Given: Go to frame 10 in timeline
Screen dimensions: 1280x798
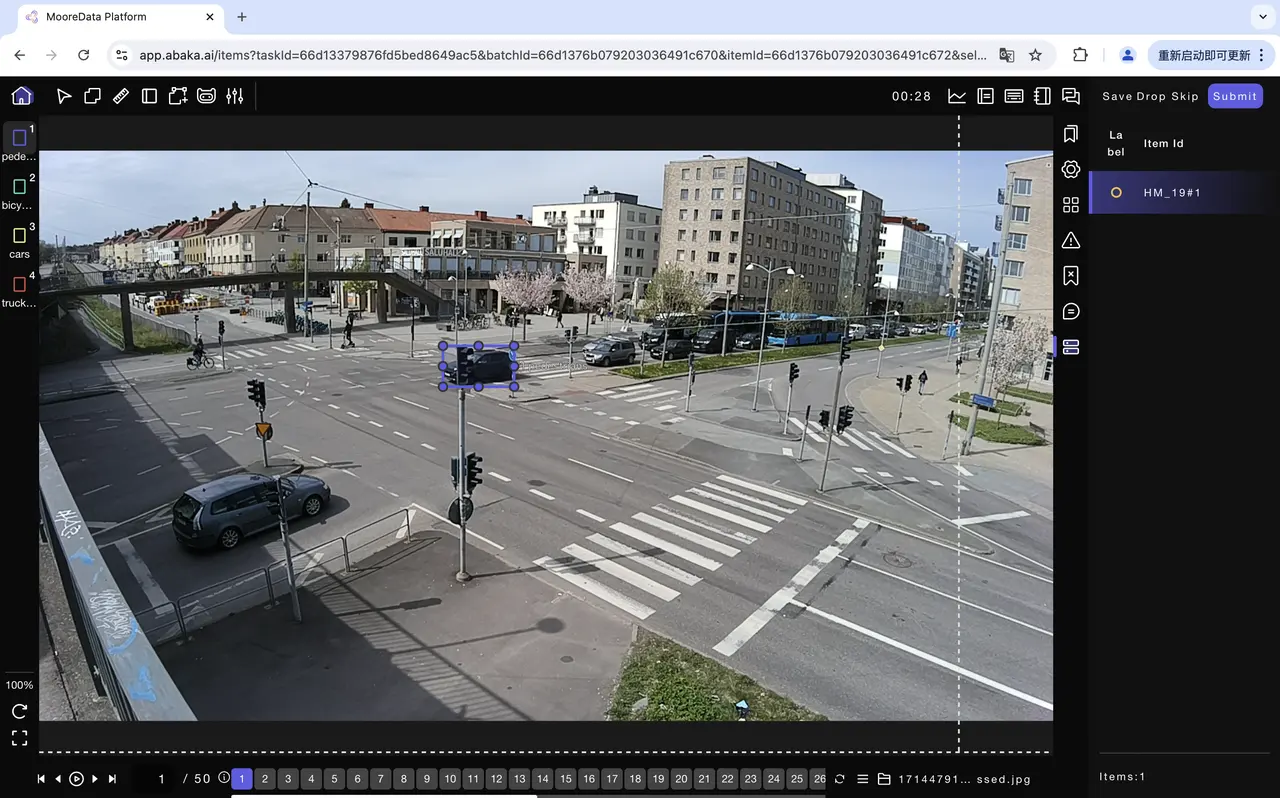Looking at the screenshot, I should coord(450,779).
